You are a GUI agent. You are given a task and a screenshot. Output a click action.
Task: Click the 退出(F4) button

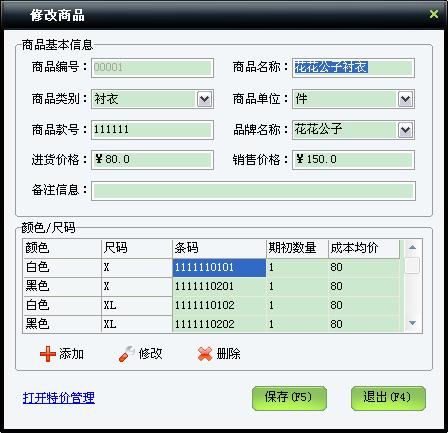coord(388,398)
